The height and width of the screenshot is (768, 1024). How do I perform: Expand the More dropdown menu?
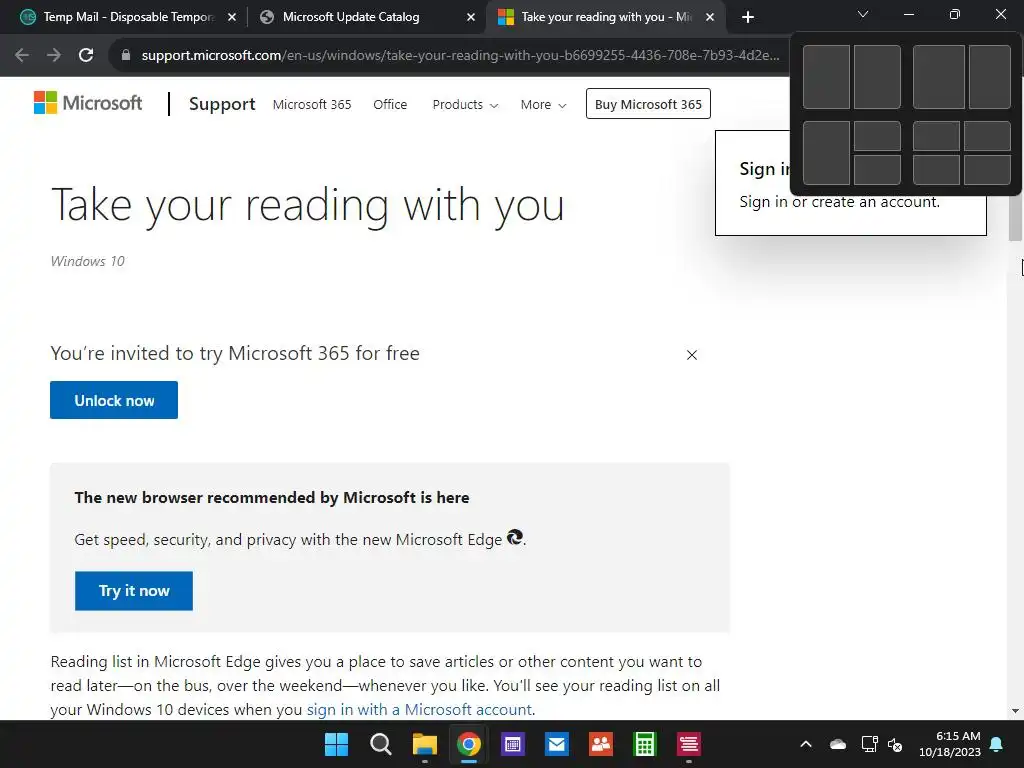pos(543,104)
